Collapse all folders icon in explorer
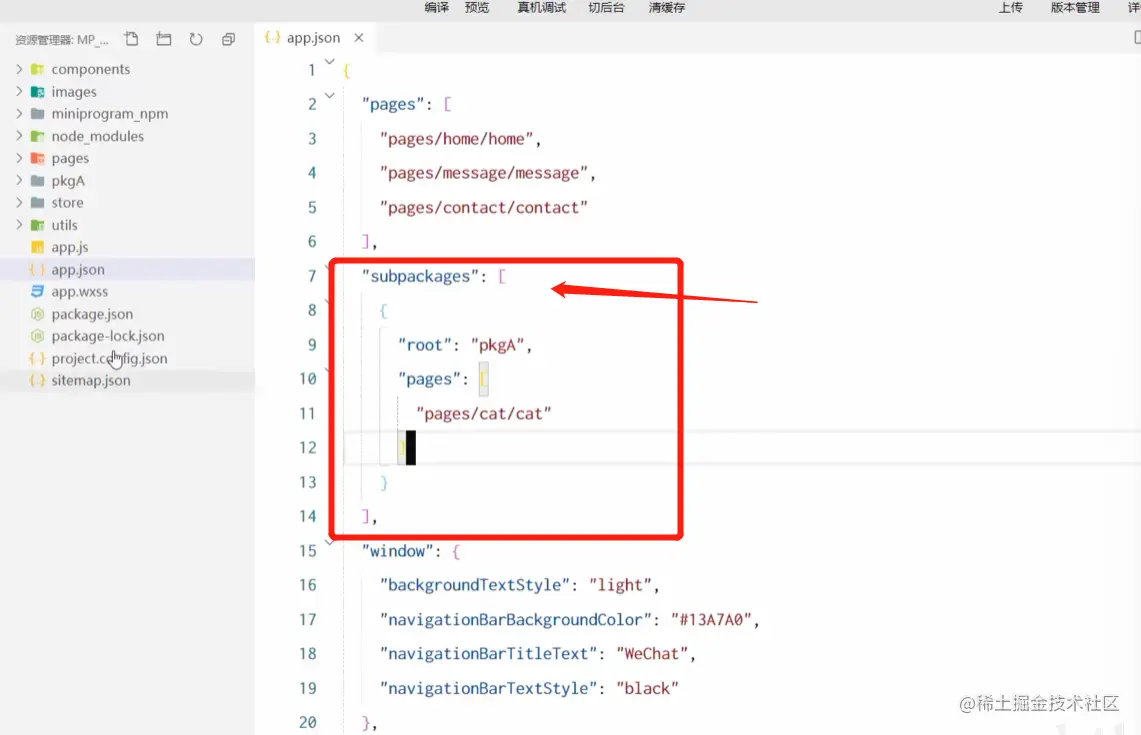 pos(228,39)
